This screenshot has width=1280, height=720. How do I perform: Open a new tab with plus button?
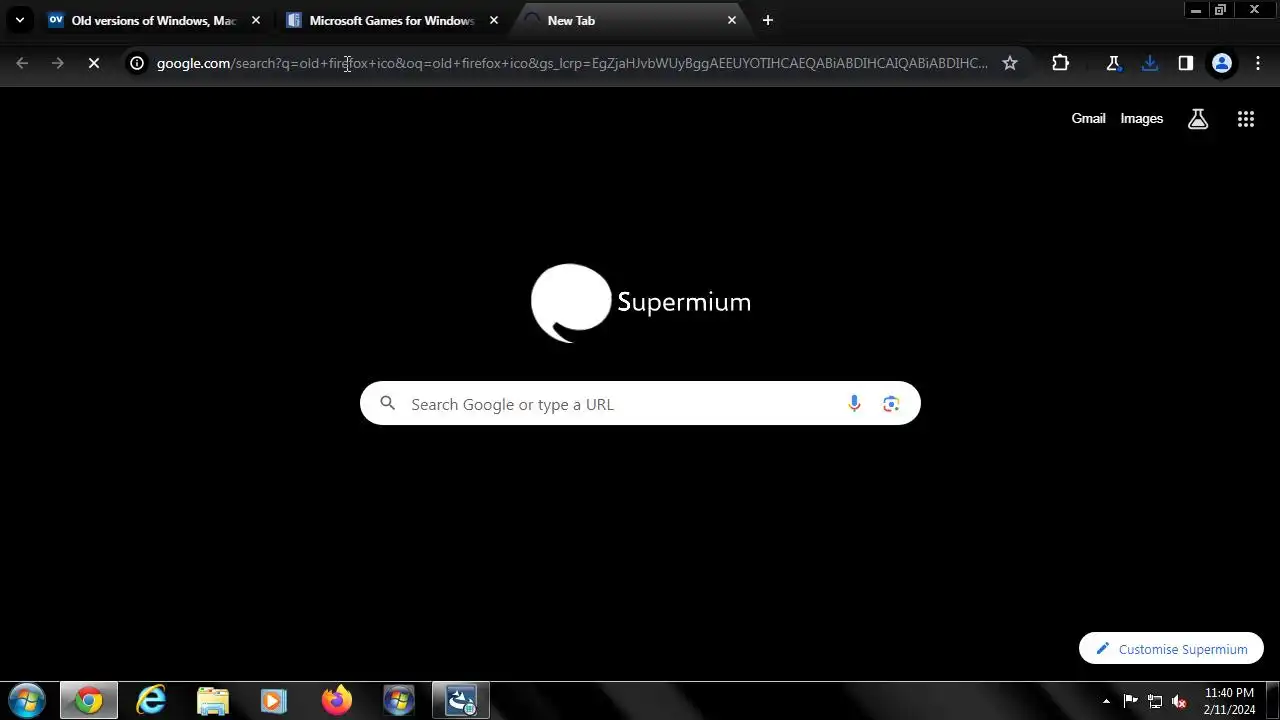pos(768,20)
